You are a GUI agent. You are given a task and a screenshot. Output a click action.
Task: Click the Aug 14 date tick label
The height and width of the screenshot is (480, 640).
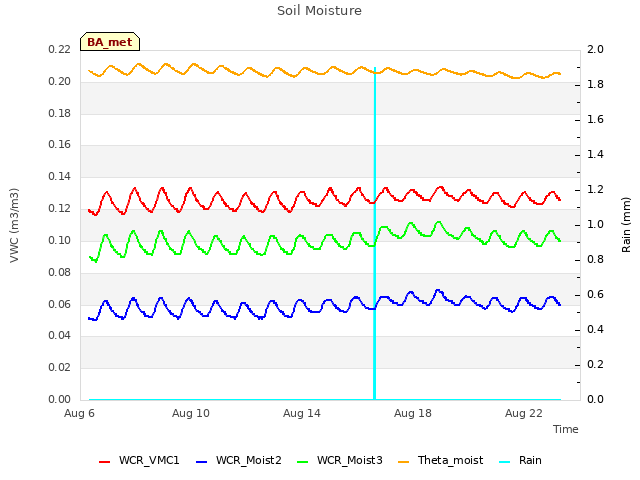(x=302, y=413)
